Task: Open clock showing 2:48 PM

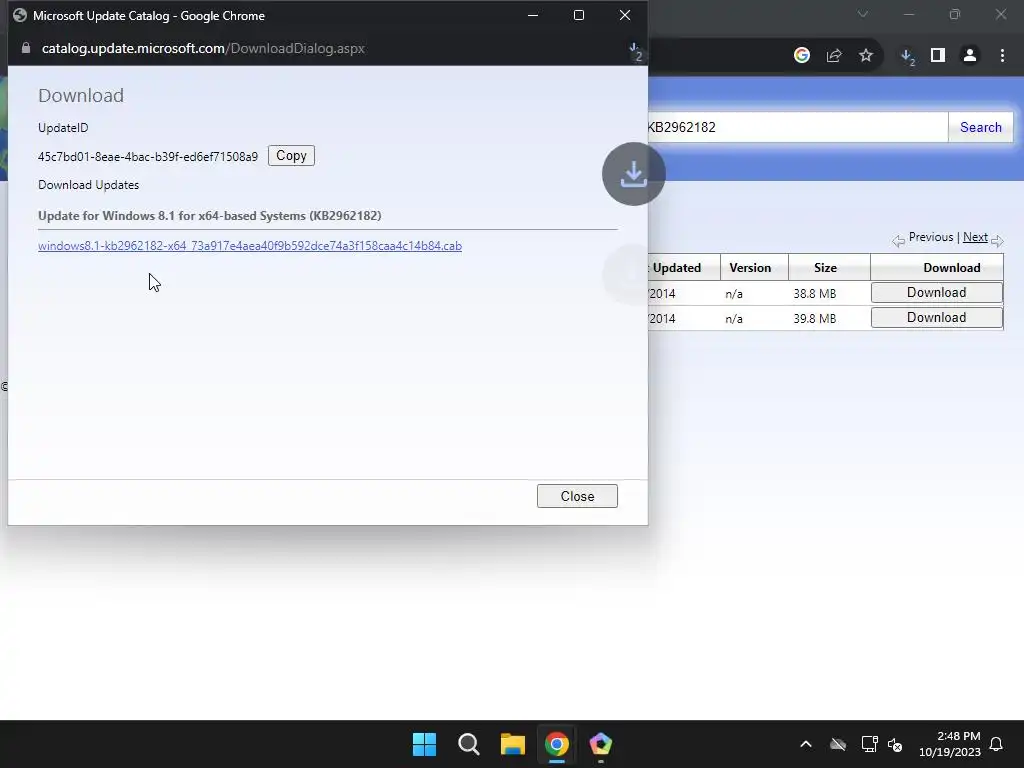Action: [x=950, y=744]
